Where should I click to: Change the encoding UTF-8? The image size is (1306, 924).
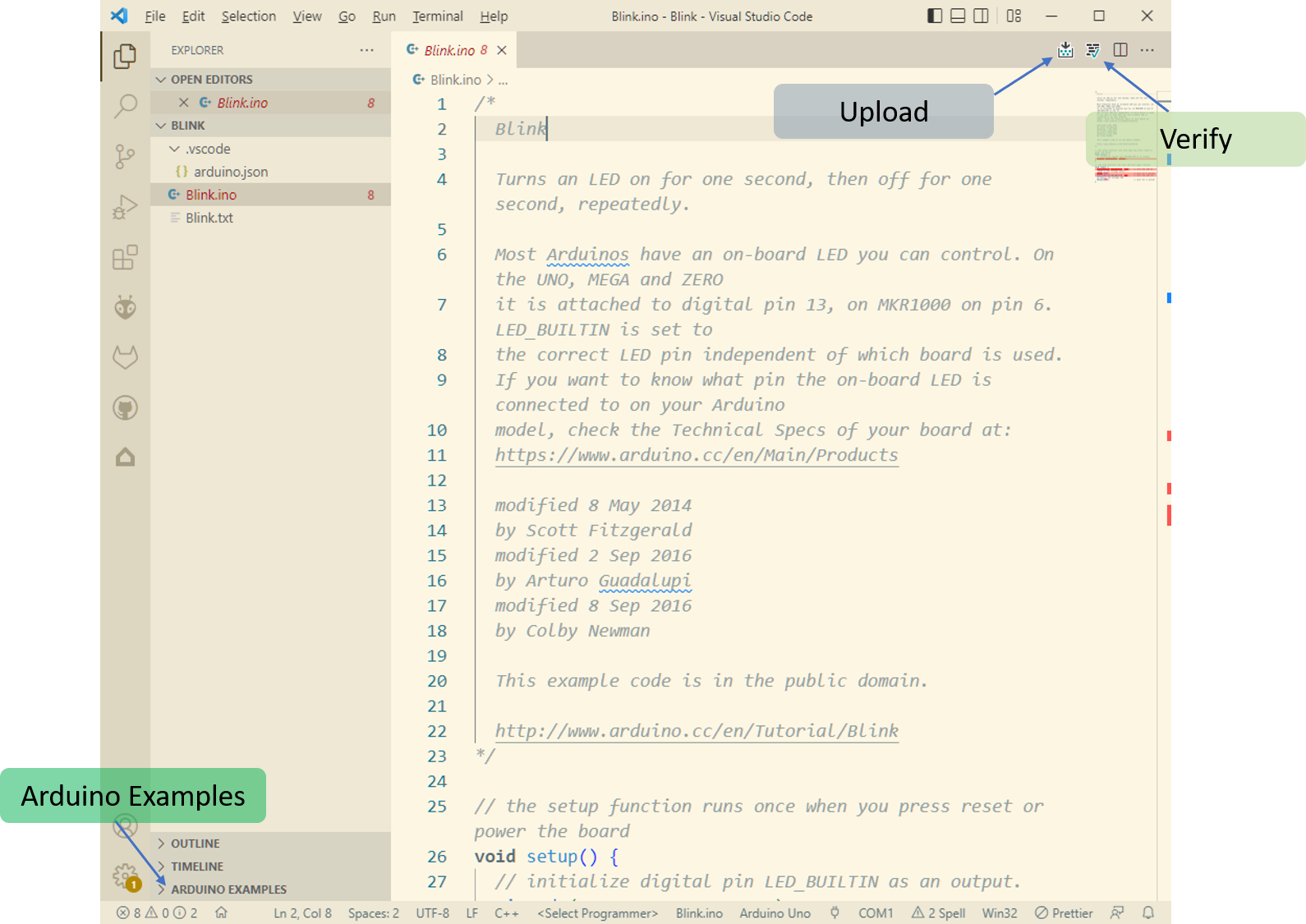[x=432, y=913]
